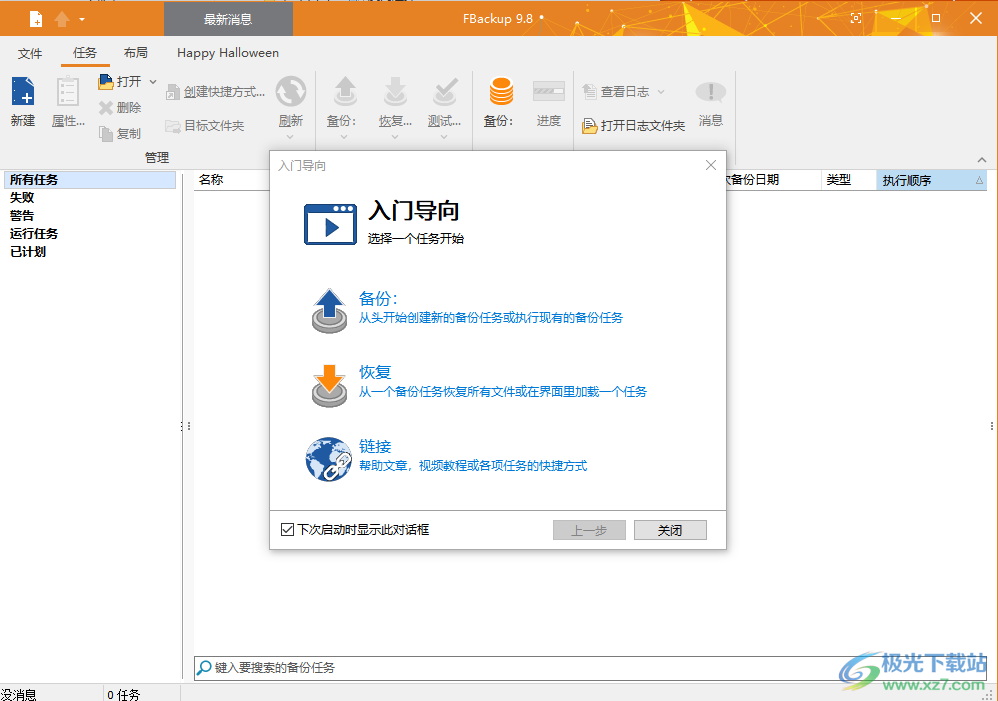Click the ribbon Test (测试) checkmark icon
Screen dimensions: 998x701
click(x=444, y=92)
